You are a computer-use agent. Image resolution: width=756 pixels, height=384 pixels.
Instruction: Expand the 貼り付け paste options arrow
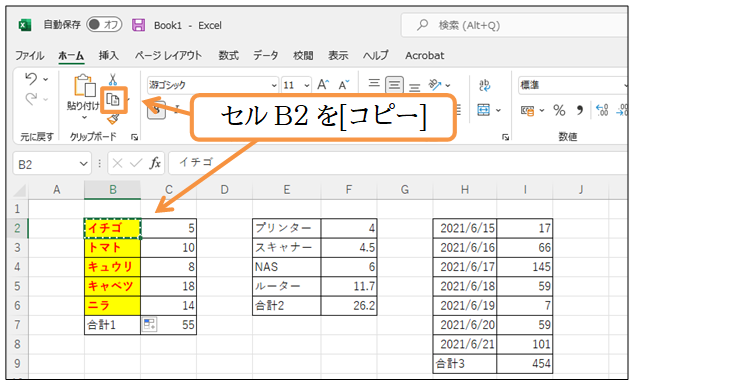[x=84, y=117]
